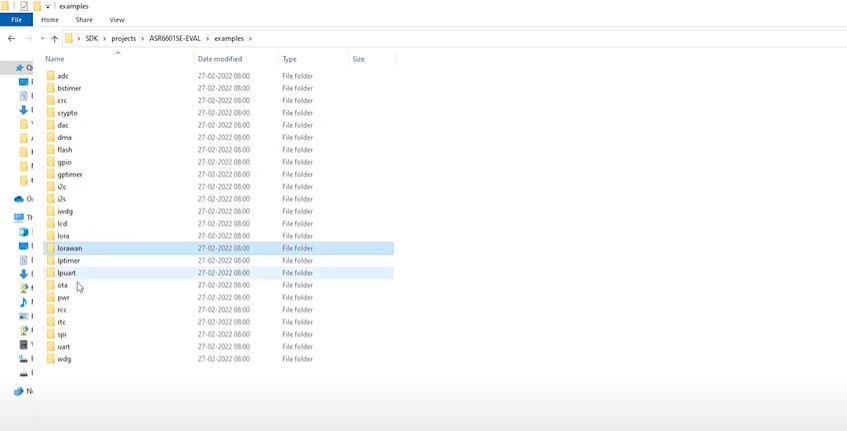Click the folder icon beside gptimer
The width and height of the screenshot is (847, 431).
click(50, 174)
